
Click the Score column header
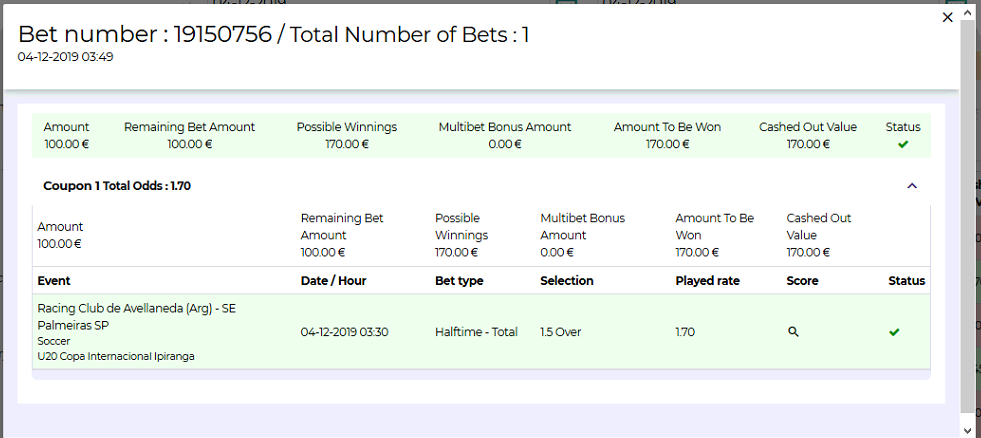(803, 281)
